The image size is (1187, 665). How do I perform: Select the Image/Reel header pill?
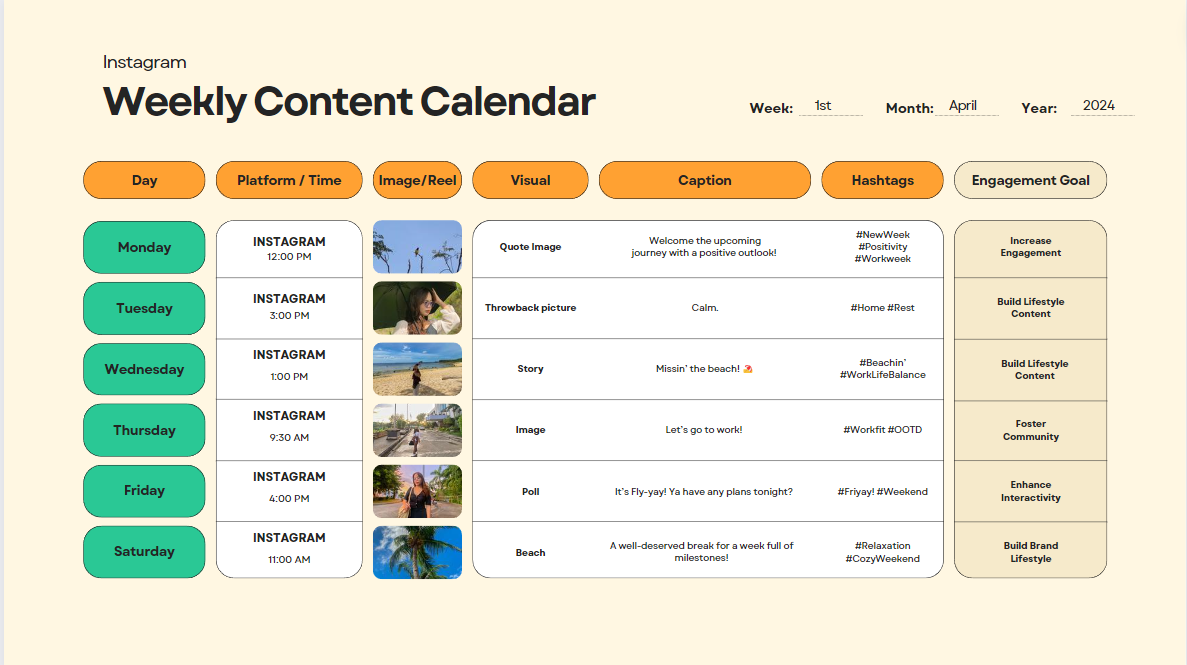[x=417, y=180]
